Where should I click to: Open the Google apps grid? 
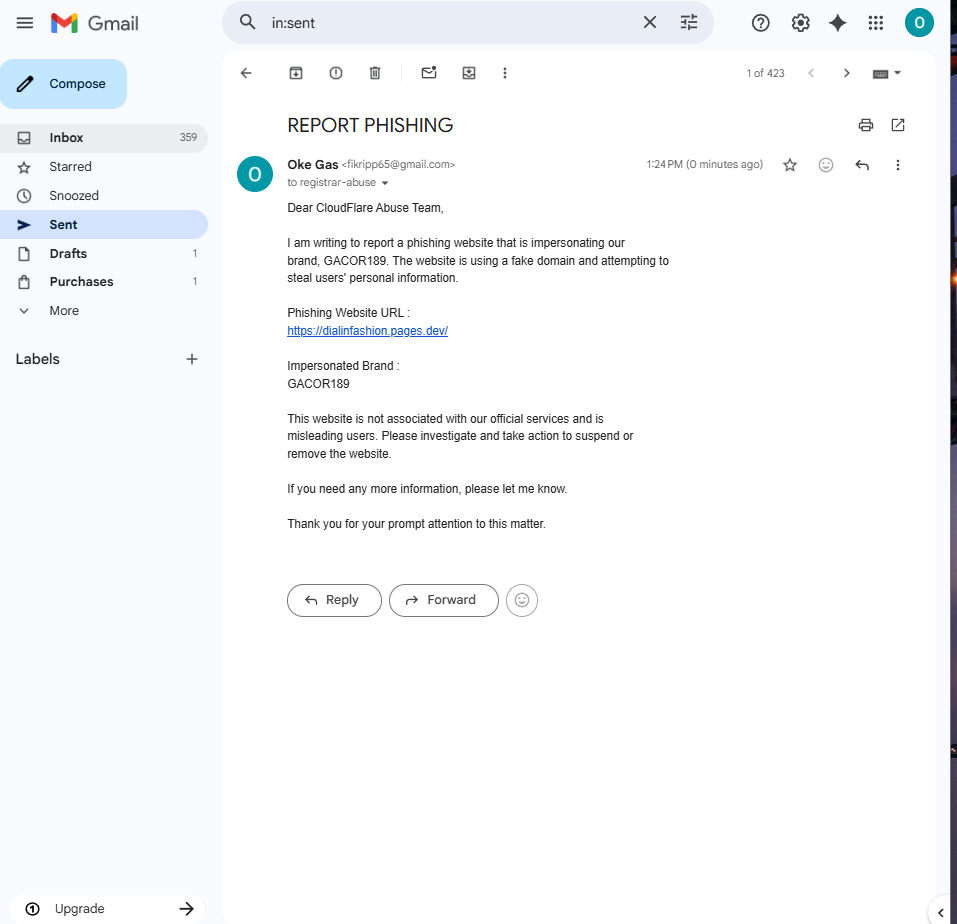(875, 23)
